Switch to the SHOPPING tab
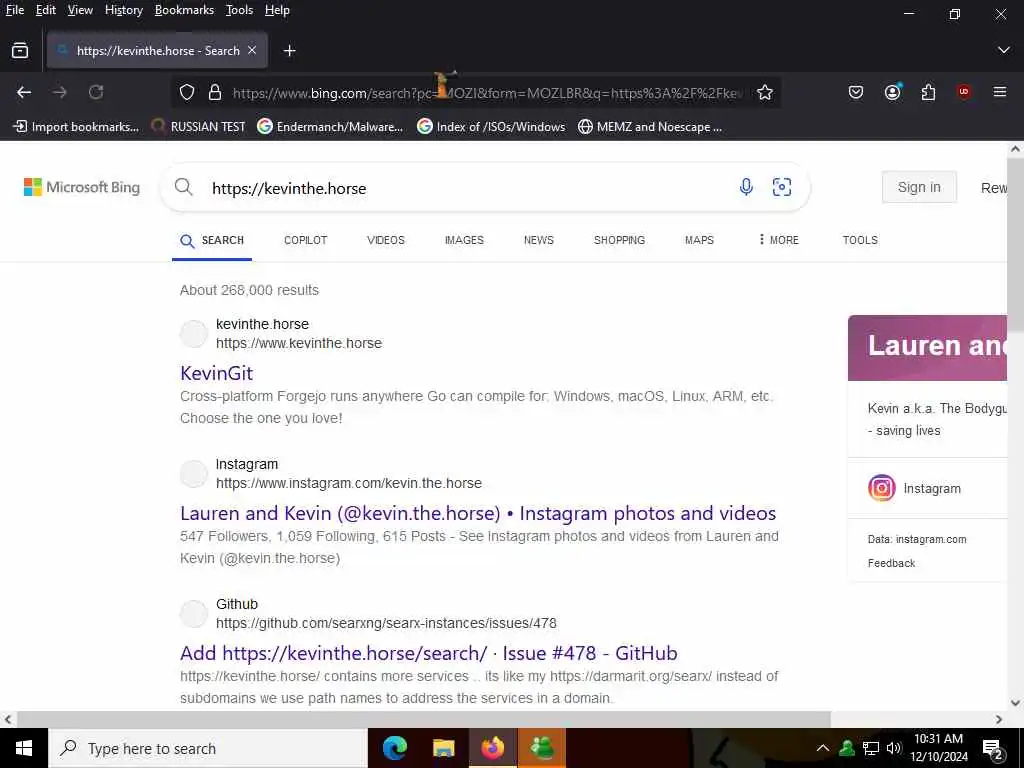Viewport: 1024px width, 768px height. [x=619, y=240]
